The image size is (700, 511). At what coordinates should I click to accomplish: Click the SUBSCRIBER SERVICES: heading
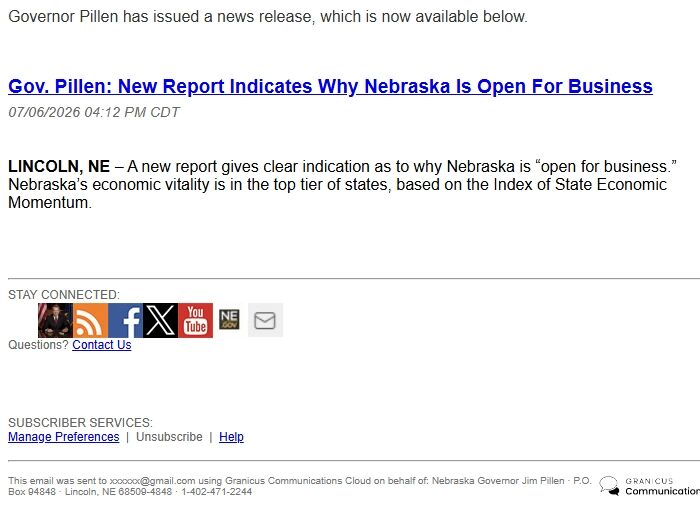pyautogui.click(x=80, y=422)
